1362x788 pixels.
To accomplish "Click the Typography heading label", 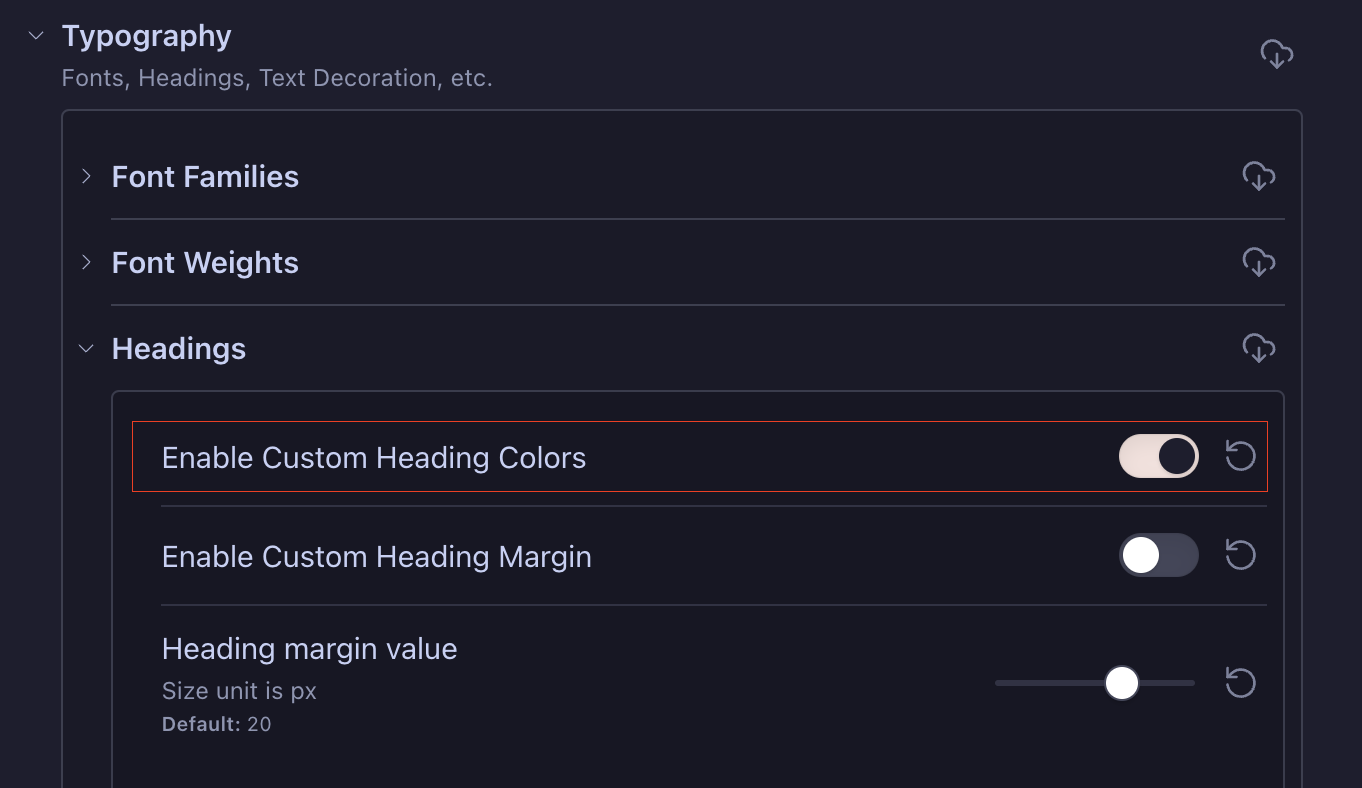I will pos(146,35).
